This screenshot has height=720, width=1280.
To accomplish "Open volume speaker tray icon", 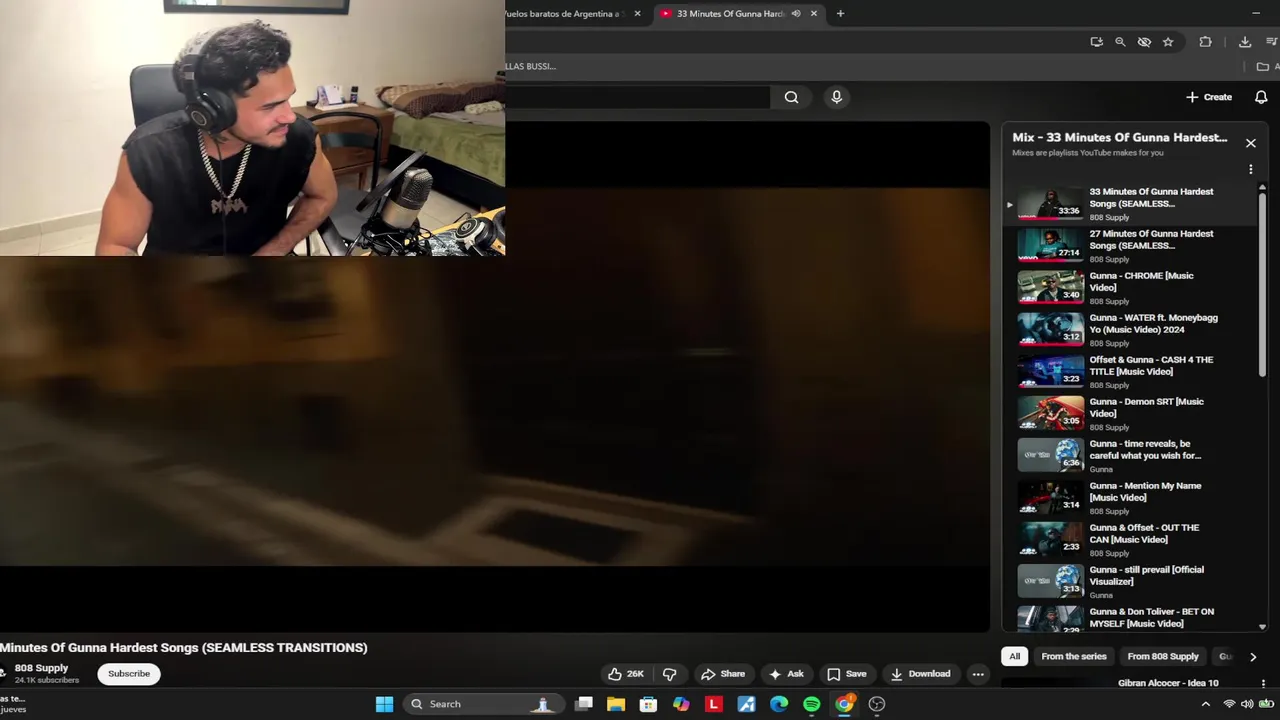I will pos(1247,704).
